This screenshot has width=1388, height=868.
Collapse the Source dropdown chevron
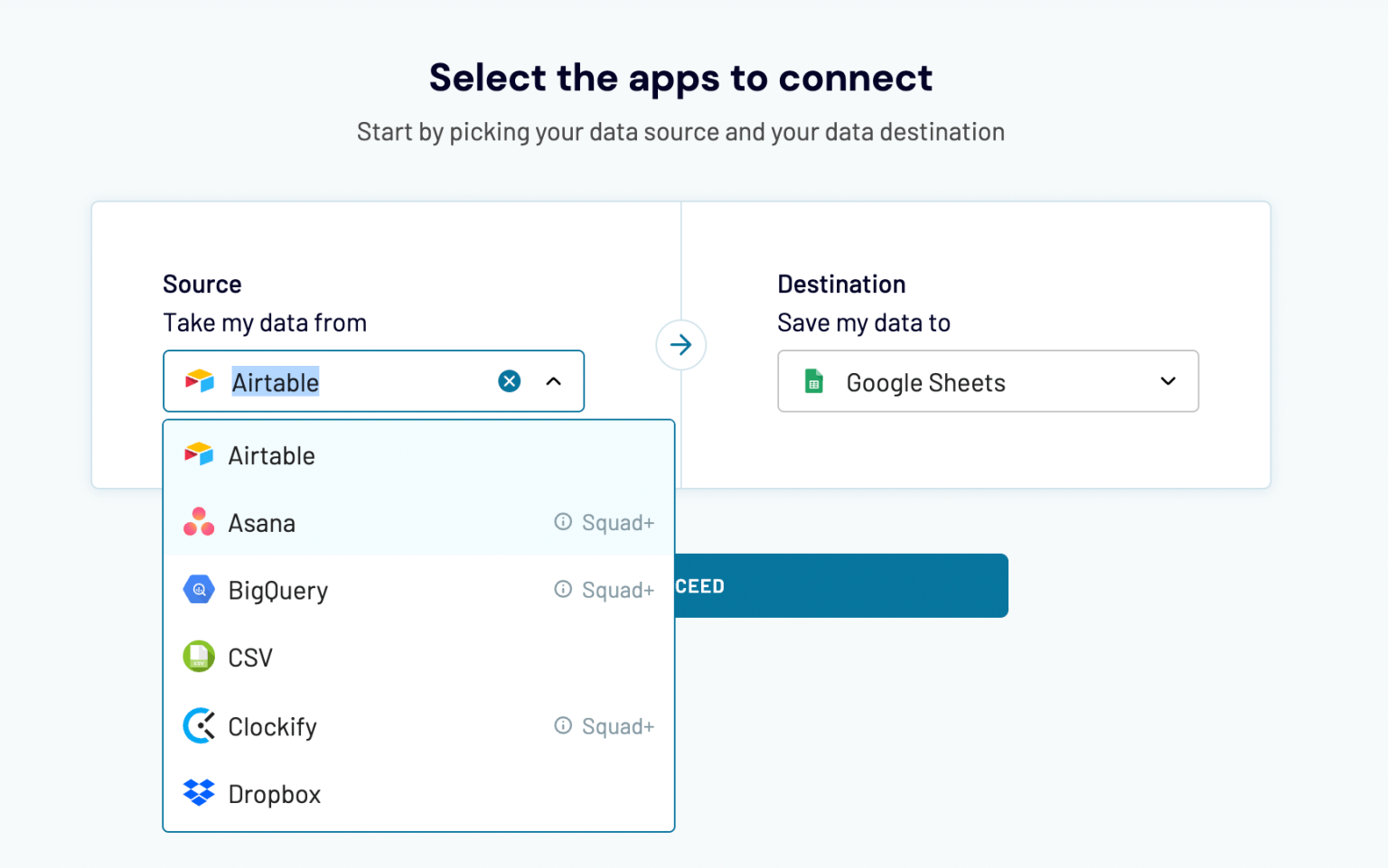point(554,381)
